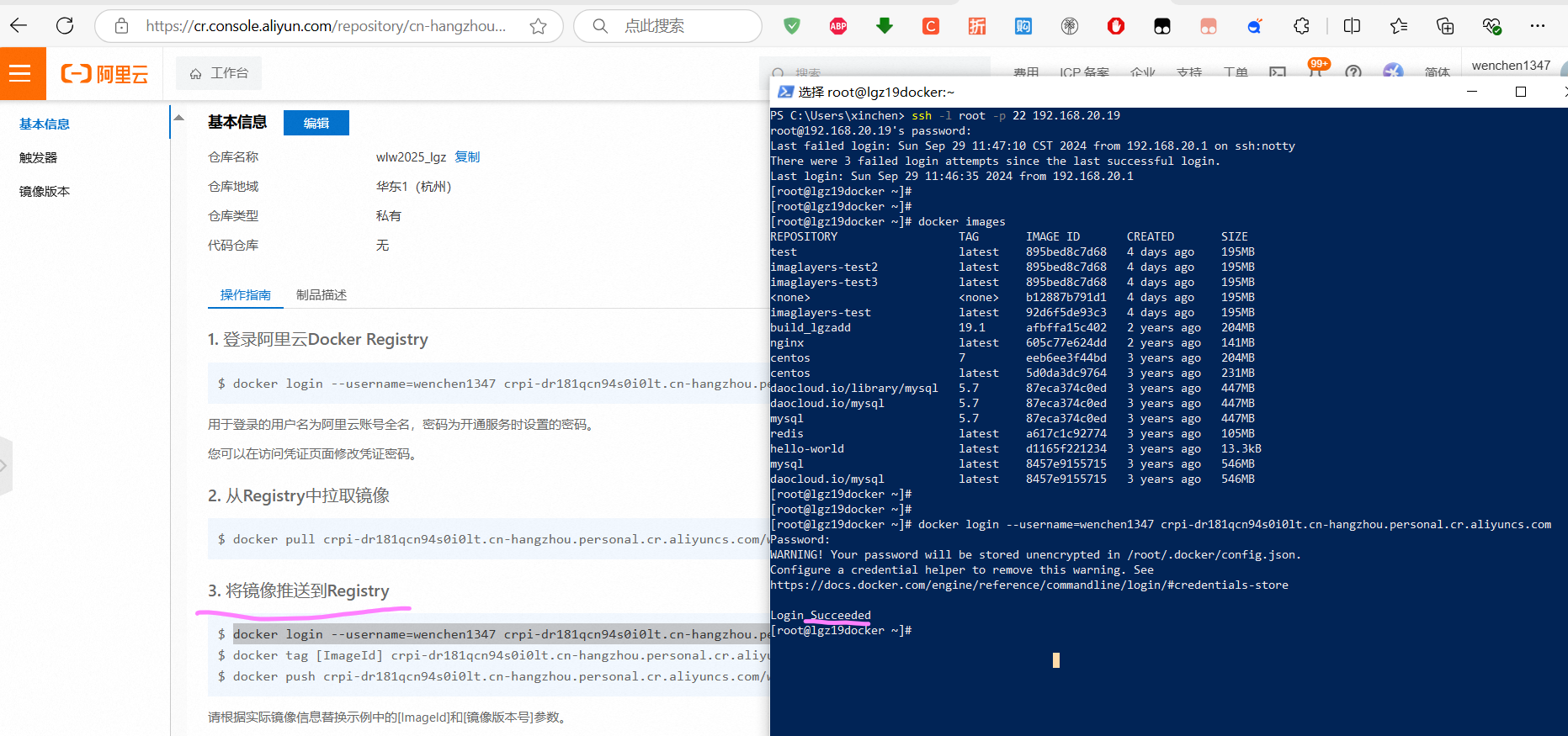Screen dimensions: 1568x736
Task: Reload the page with the refresh icon
Action: click(x=65, y=26)
